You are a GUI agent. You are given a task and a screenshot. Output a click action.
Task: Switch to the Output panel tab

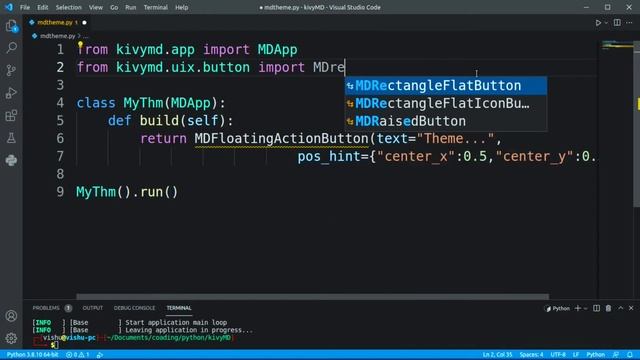coord(93,308)
